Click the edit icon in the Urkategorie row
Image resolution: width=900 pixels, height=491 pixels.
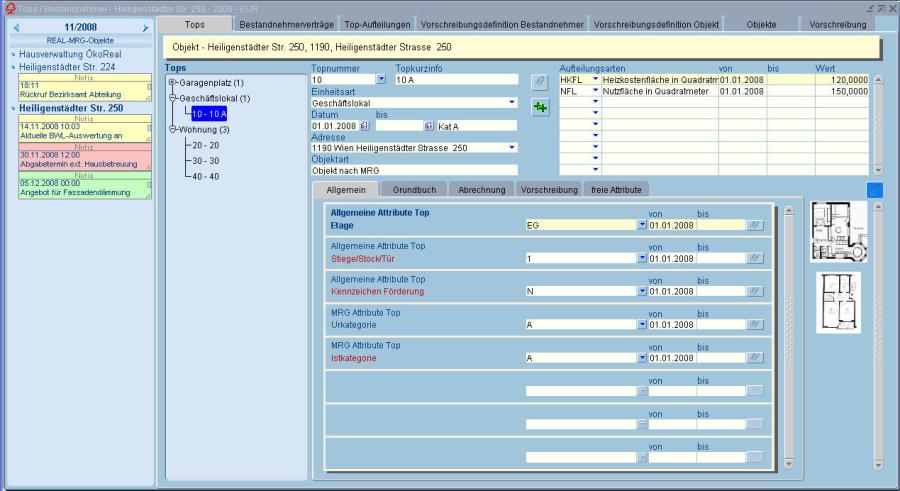[755, 325]
